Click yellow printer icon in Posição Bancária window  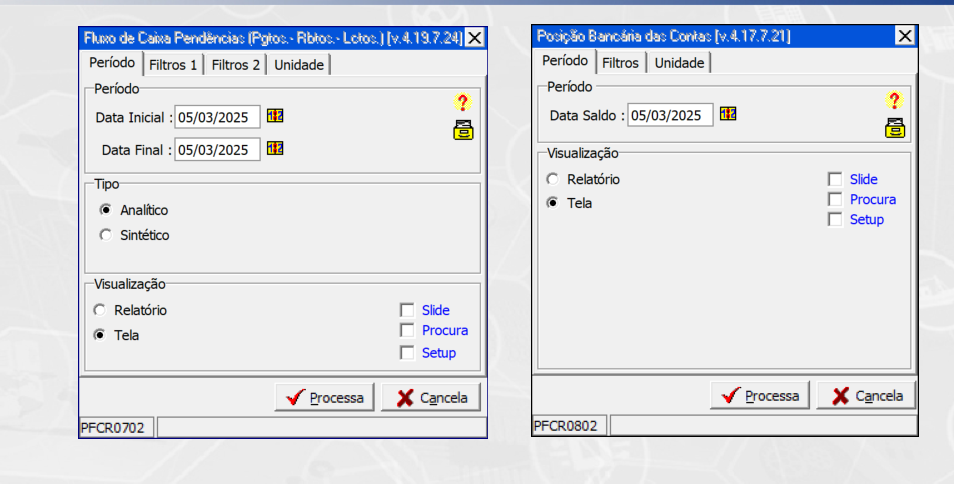tap(894, 127)
